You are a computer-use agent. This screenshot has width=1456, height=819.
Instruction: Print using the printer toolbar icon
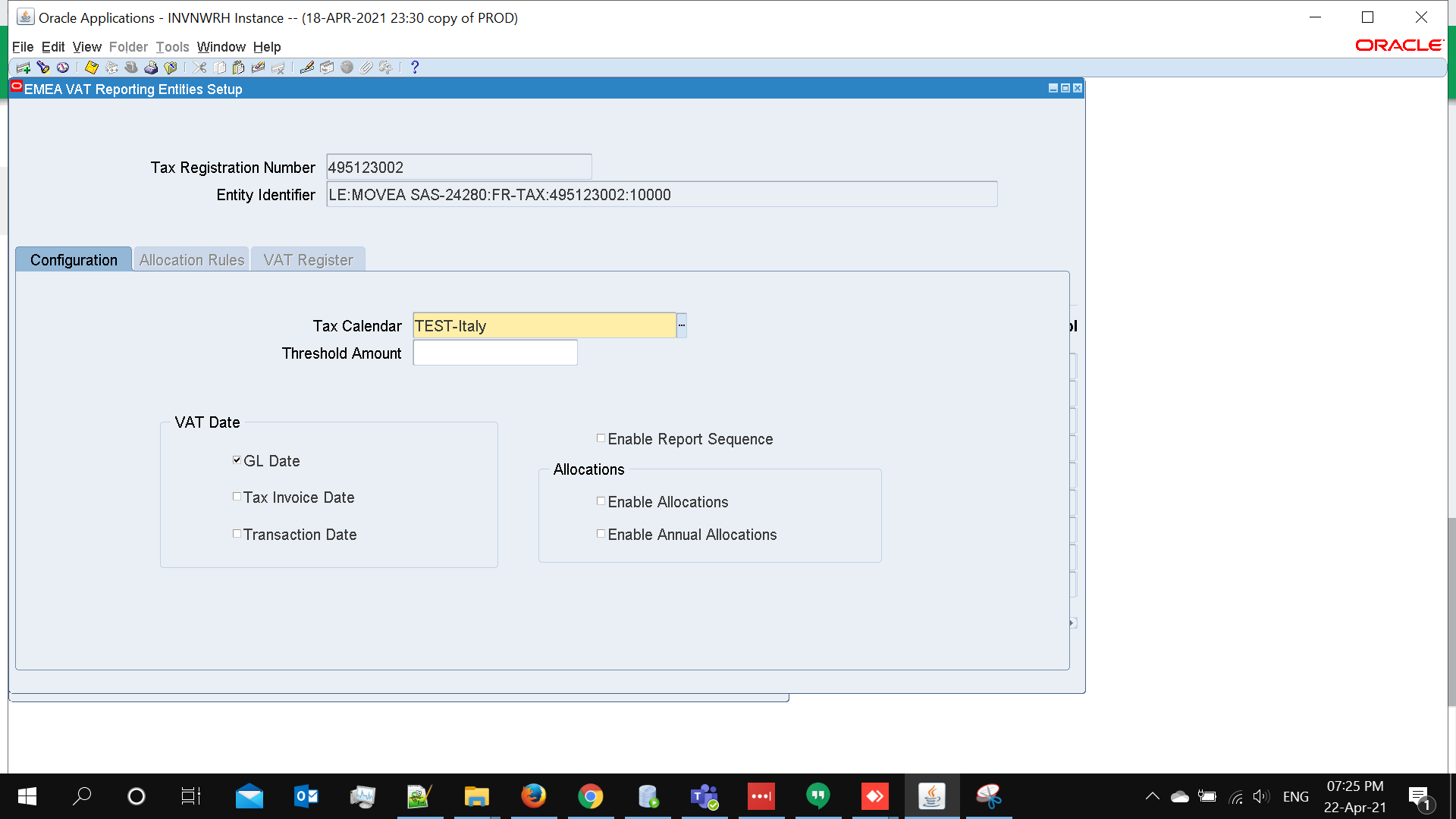[x=151, y=67]
